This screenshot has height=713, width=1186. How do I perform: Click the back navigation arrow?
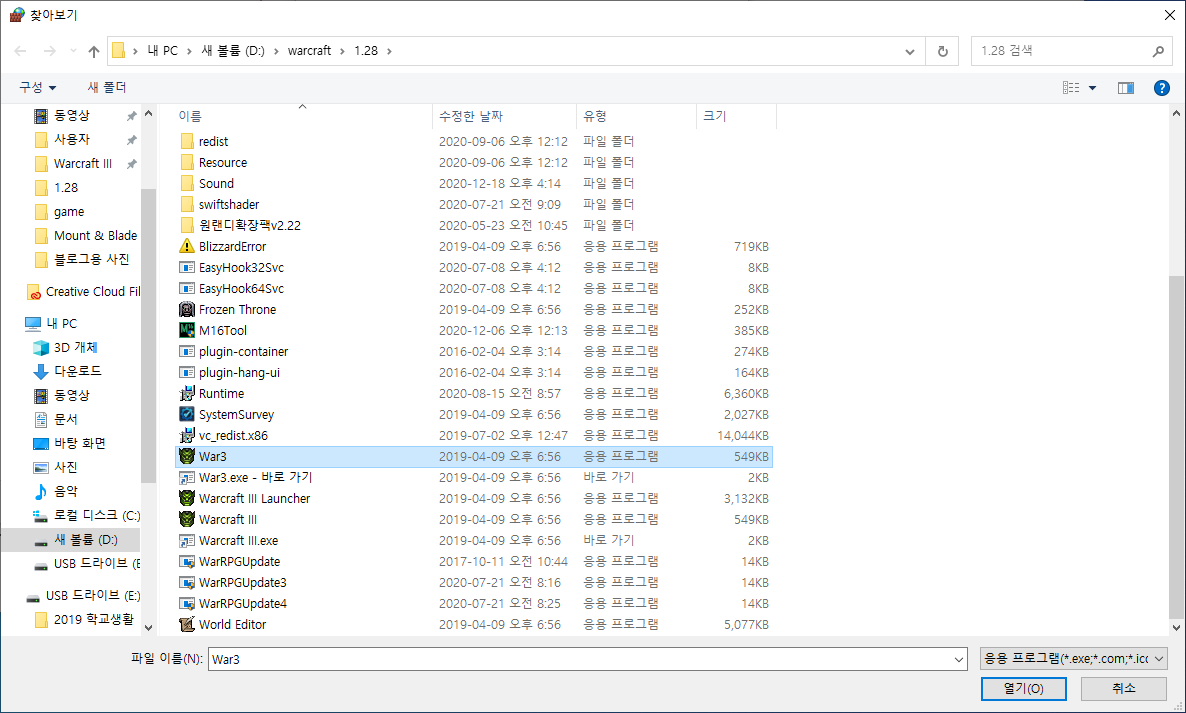tap(20, 51)
